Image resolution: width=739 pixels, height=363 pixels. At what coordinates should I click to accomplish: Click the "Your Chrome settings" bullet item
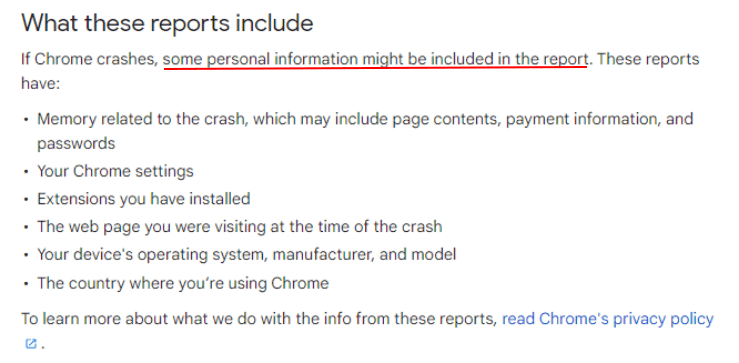(x=115, y=171)
